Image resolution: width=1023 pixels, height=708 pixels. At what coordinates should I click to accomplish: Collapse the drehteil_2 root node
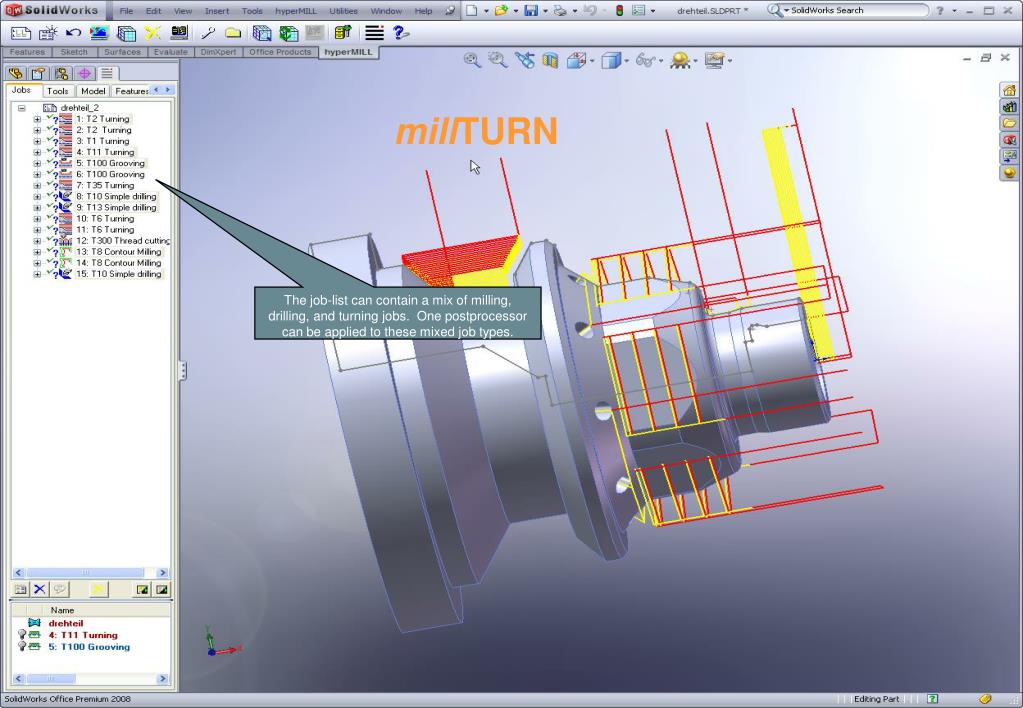point(22,108)
